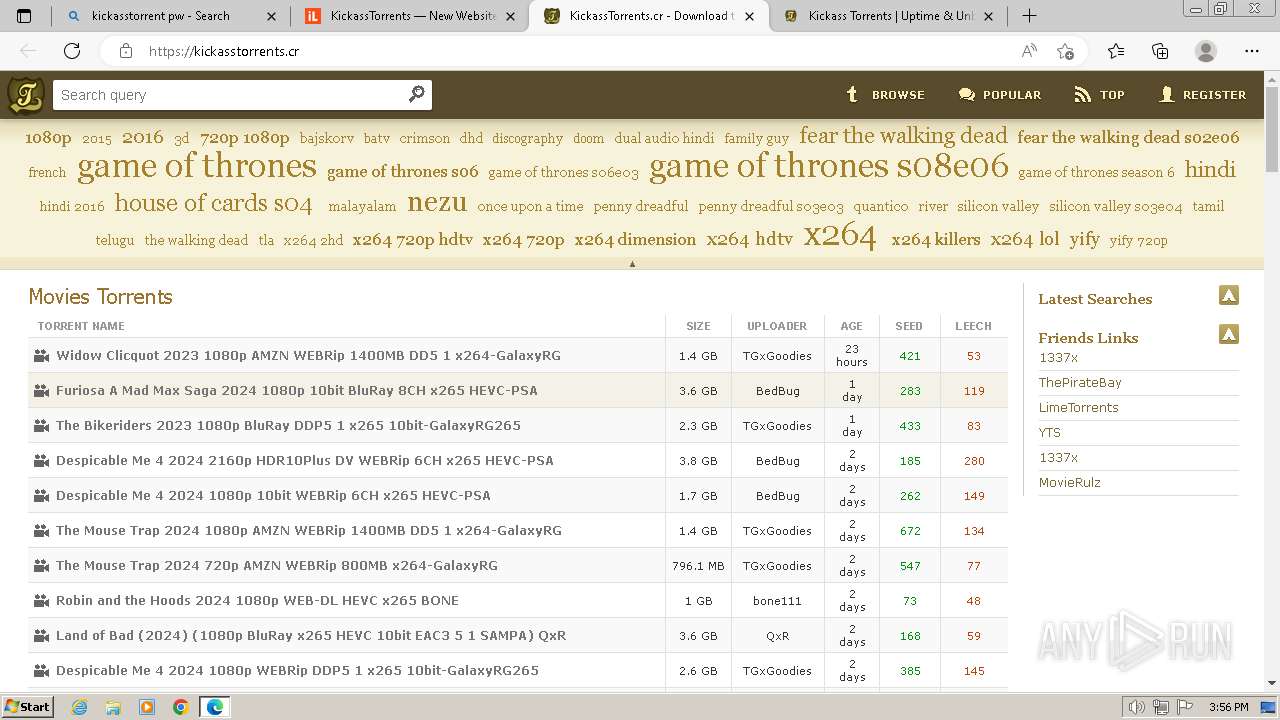This screenshot has width=1280, height=720.
Task: Open MovieRulz friend link
Action: 1069,482
